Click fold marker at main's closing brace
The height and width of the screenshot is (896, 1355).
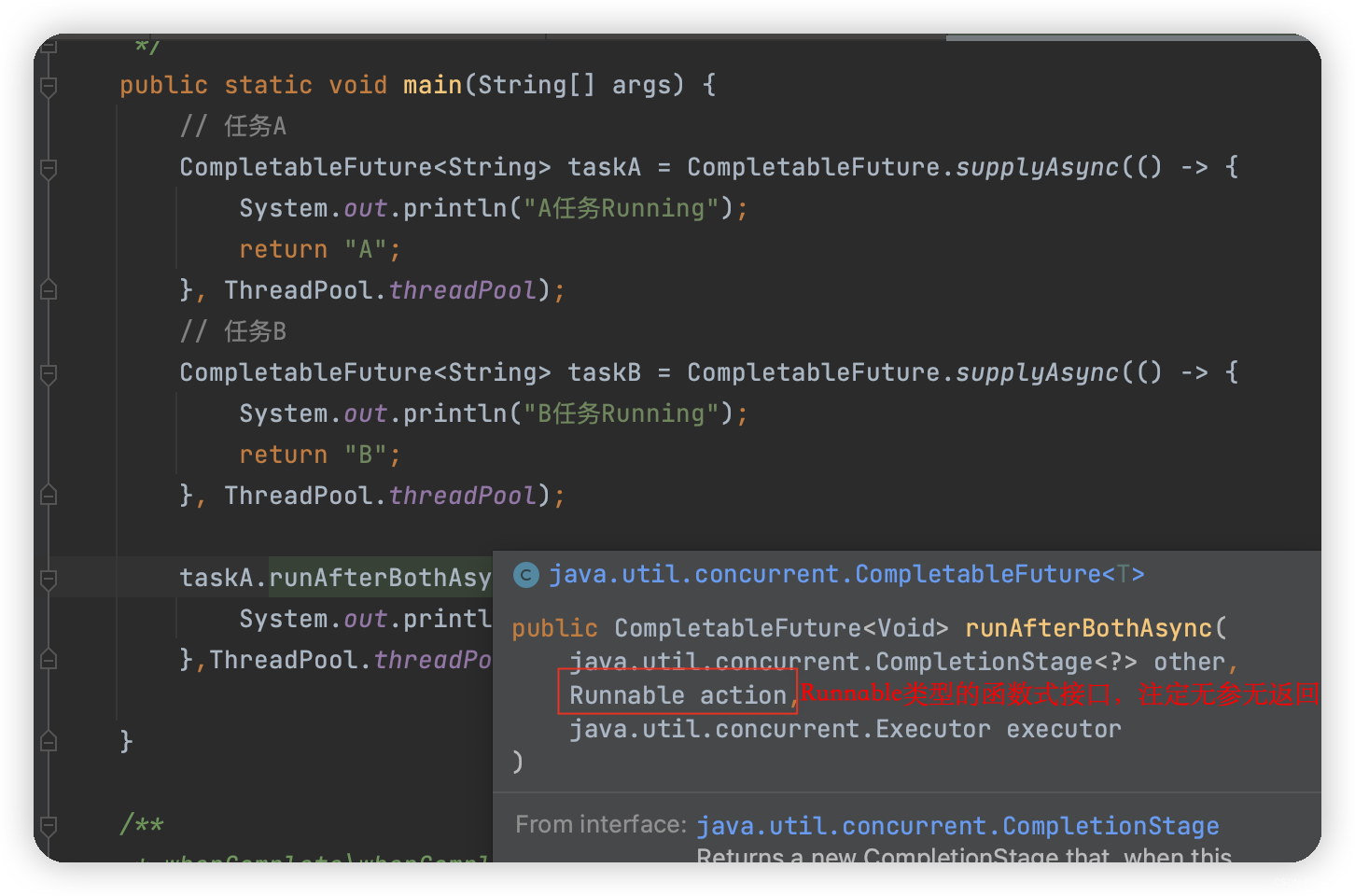pos(49,742)
